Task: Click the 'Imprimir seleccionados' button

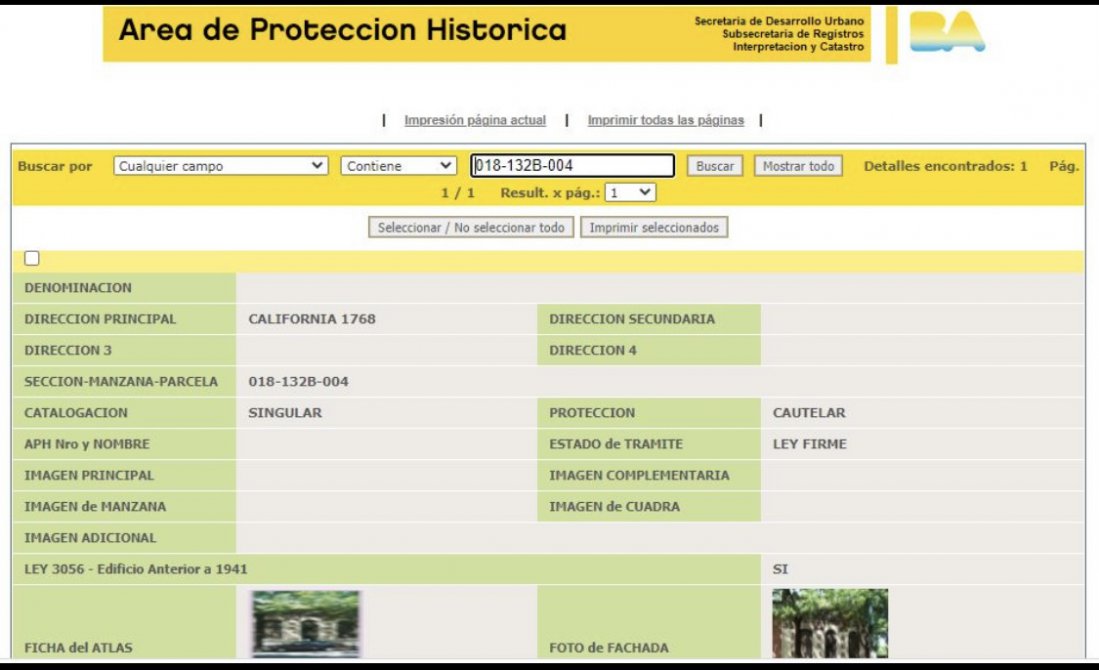Action: tap(654, 227)
